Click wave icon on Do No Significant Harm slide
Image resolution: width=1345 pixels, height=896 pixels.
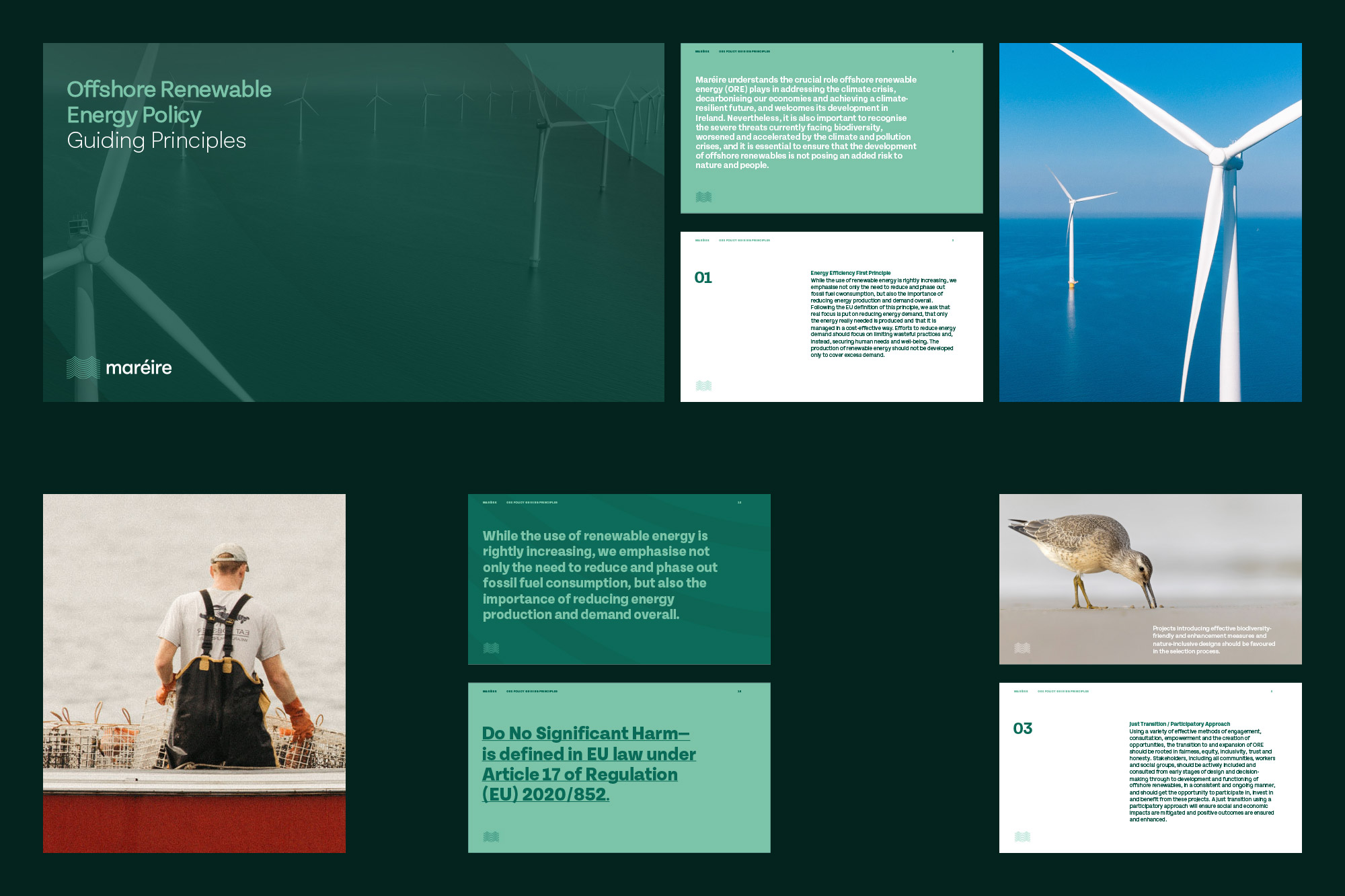click(x=491, y=837)
